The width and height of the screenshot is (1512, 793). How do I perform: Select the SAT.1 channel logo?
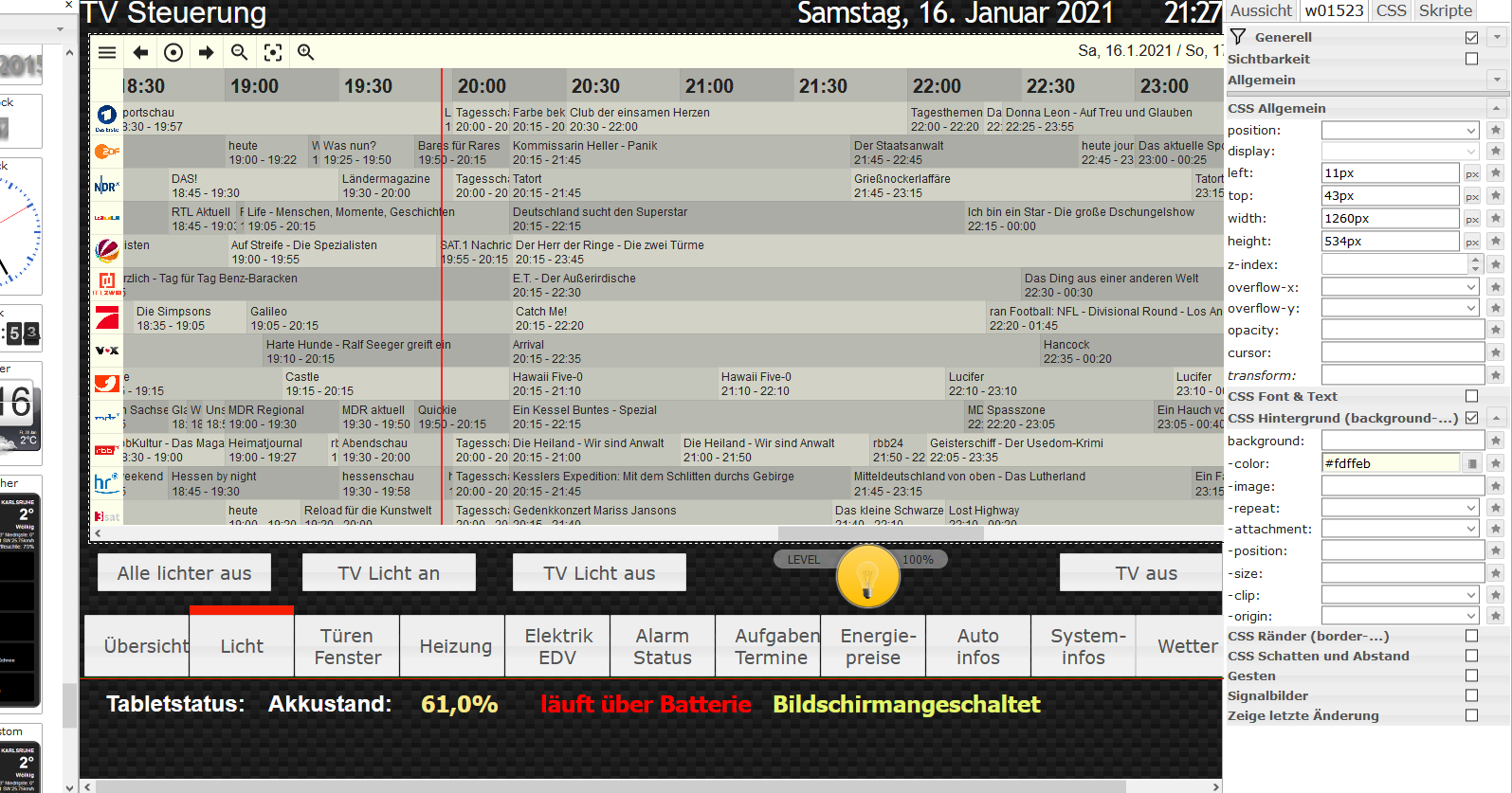pos(107,250)
